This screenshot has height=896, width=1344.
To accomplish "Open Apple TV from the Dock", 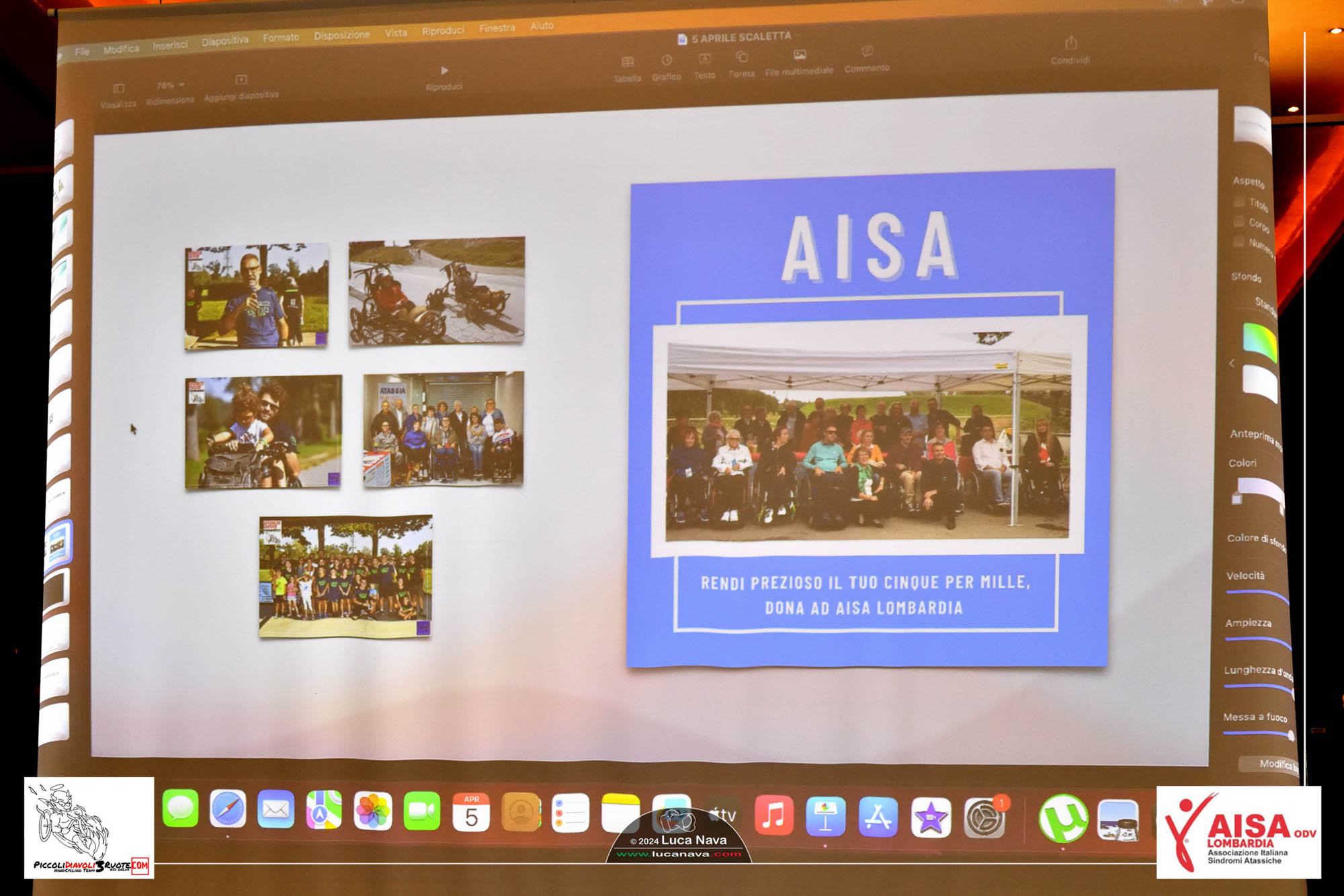I will (x=724, y=814).
